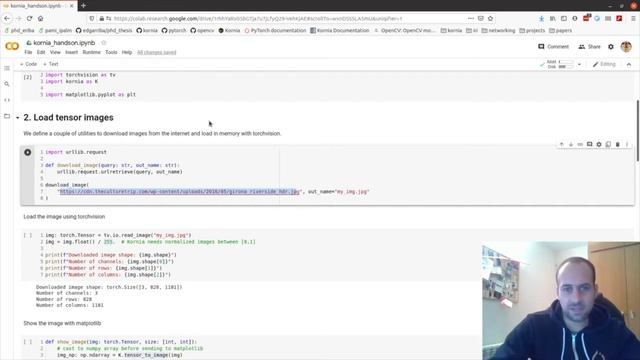
Task: Open the Tools menu
Action: 111,52
